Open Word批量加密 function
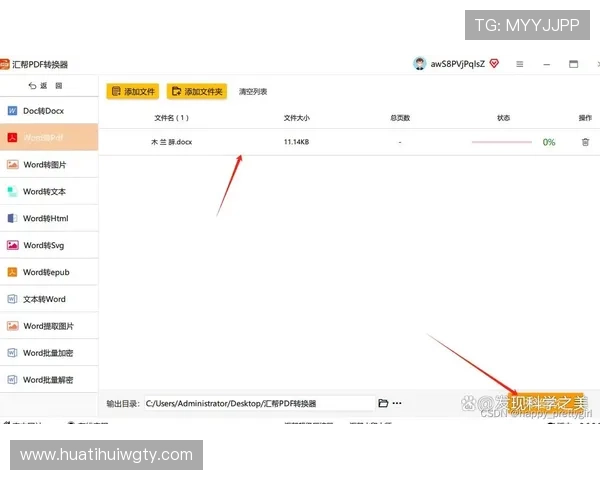The width and height of the screenshot is (600, 480). click(49, 353)
